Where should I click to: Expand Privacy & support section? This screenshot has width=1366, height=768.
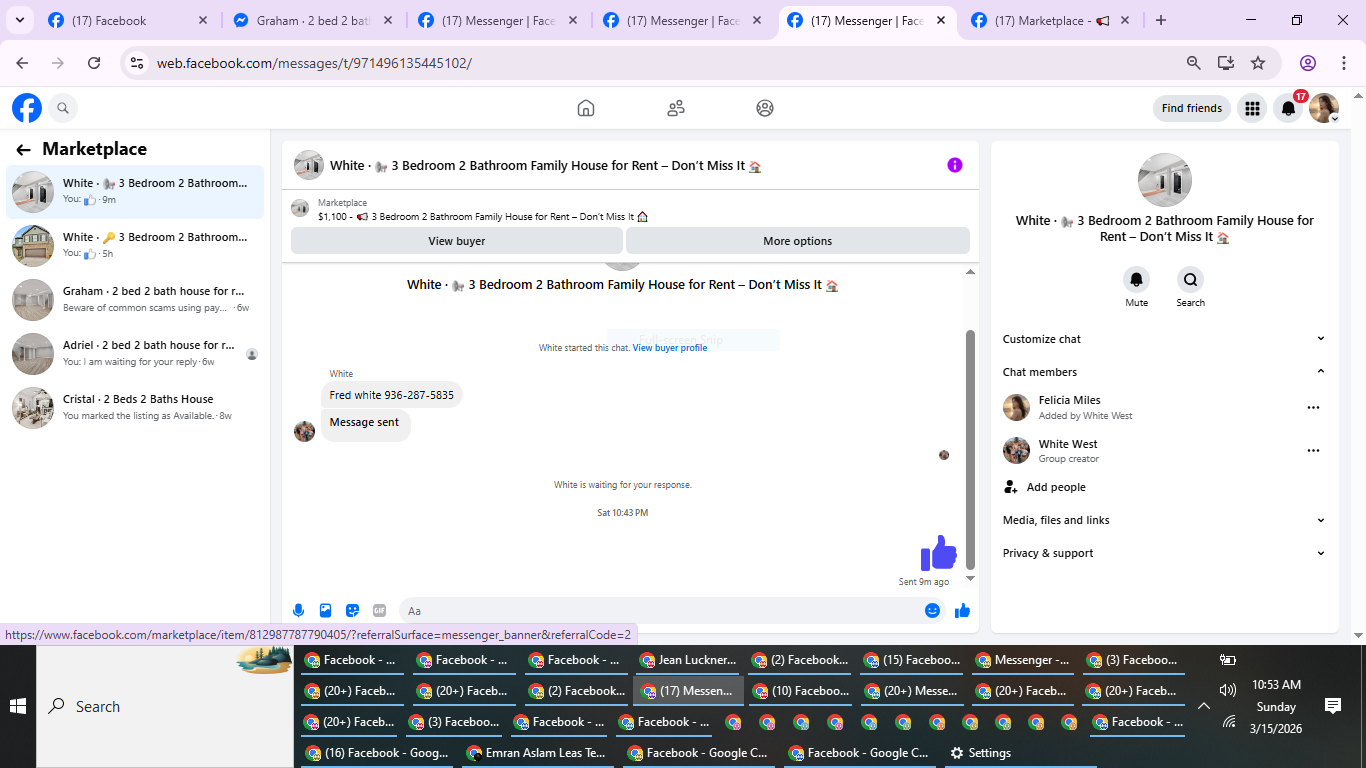[1164, 553]
